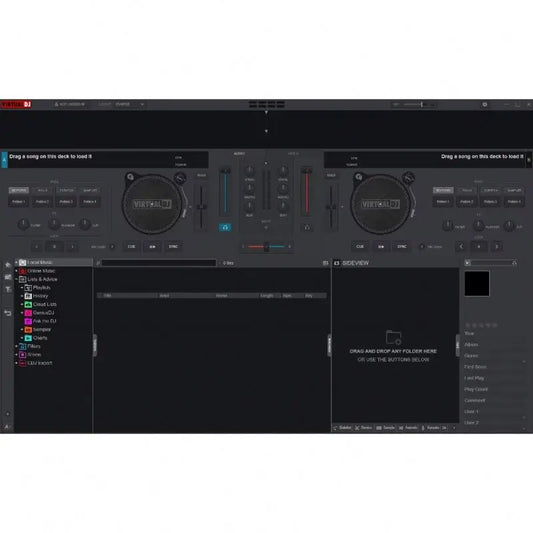Click the browser options icon beside the search bar
Screen dimensions: 533x533
[x=325, y=263]
